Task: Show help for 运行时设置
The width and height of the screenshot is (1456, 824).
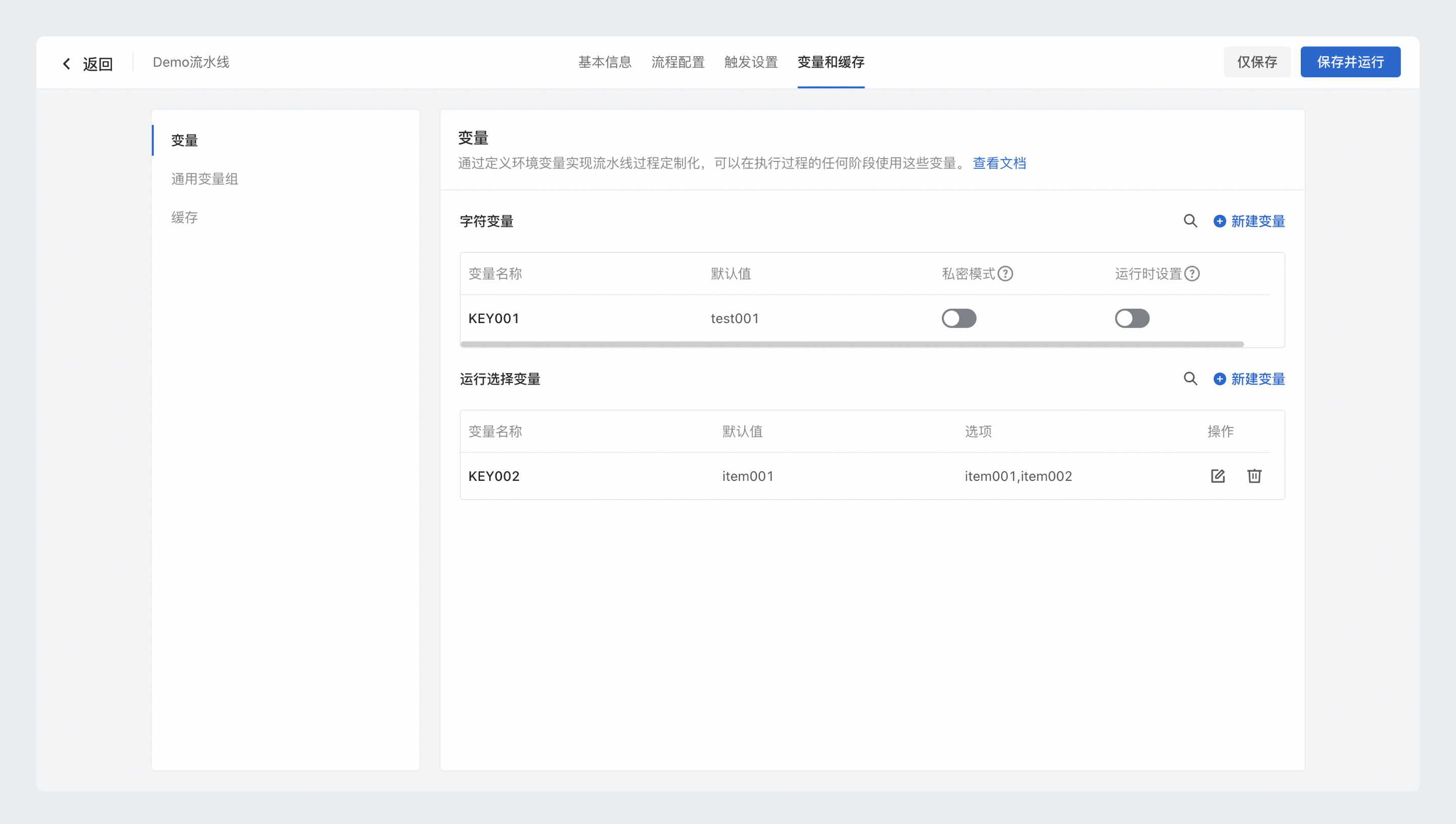Action: pyautogui.click(x=1192, y=274)
